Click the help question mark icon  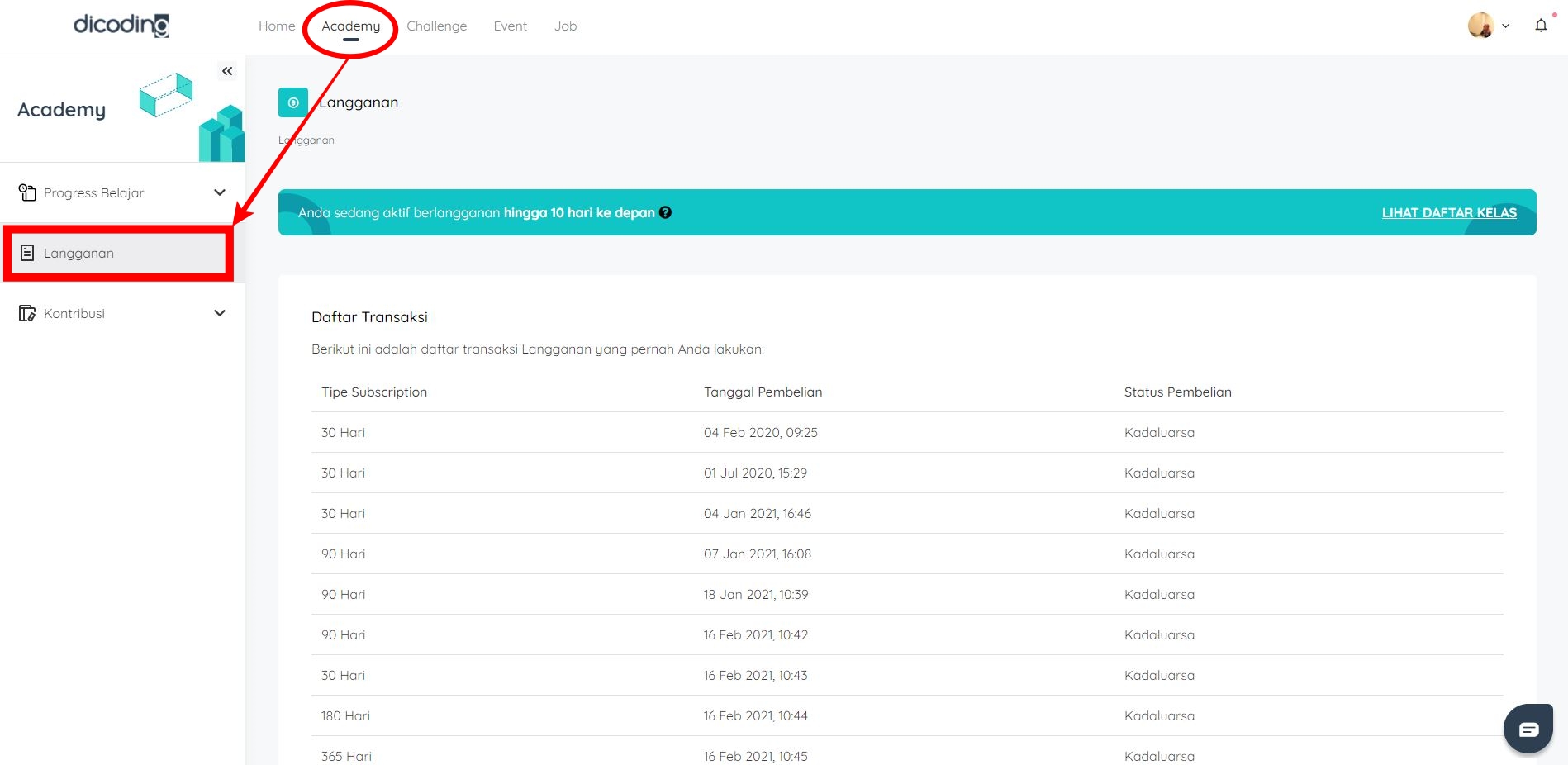(x=665, y=212)
